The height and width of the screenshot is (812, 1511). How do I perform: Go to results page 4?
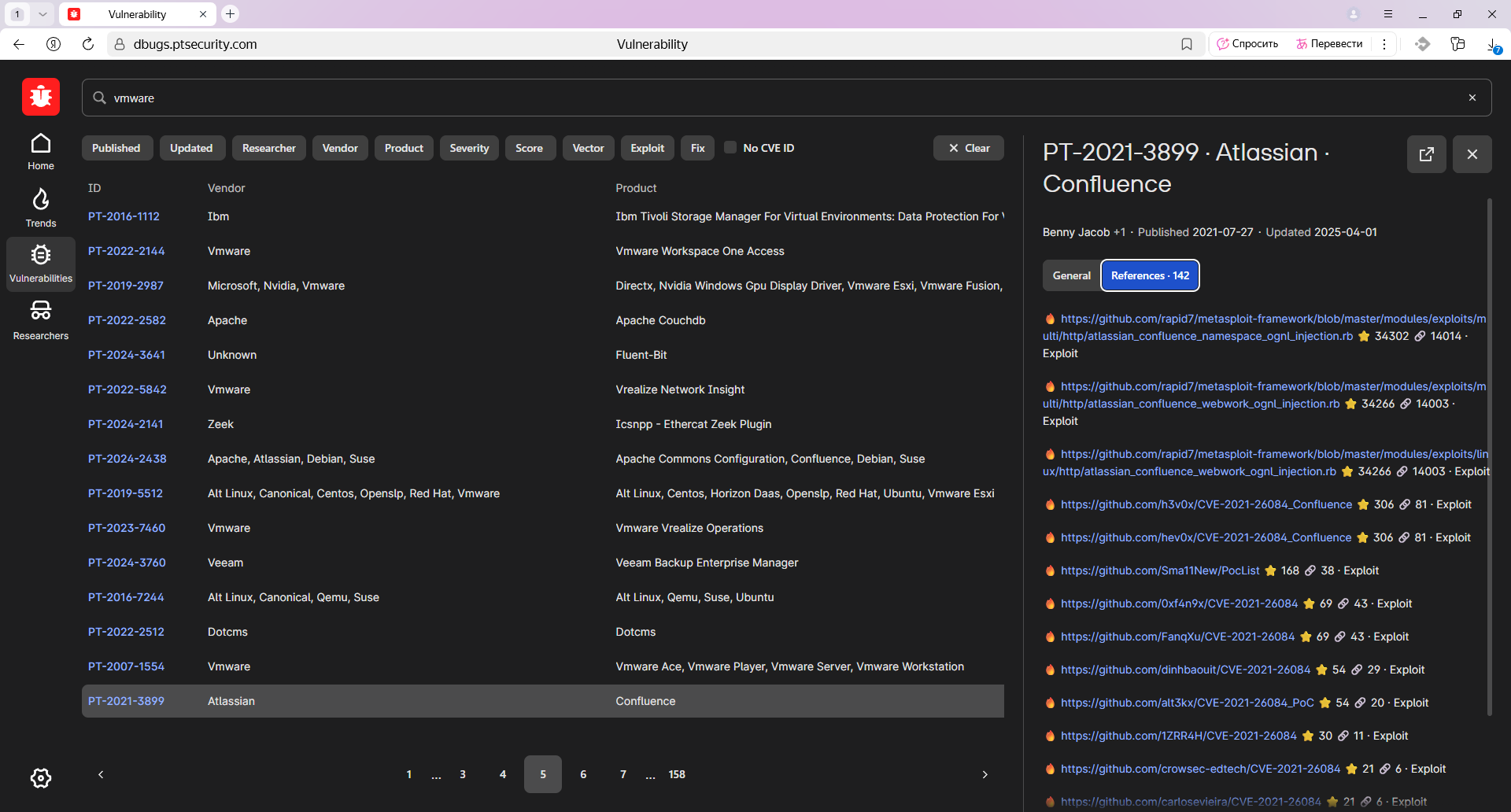pos(503,774)
